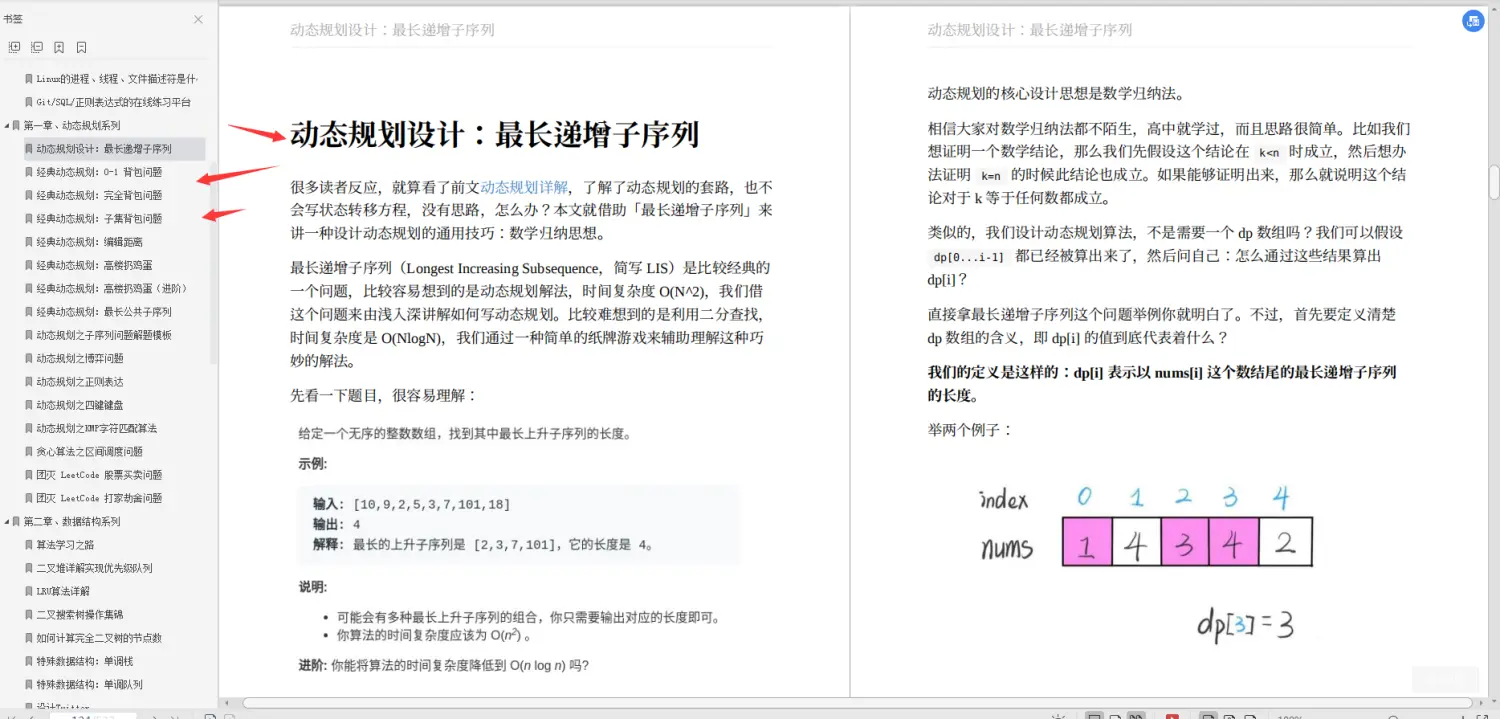
Task: Click the fit-to-window icon at bottom right
Action: pos(1480,716)
